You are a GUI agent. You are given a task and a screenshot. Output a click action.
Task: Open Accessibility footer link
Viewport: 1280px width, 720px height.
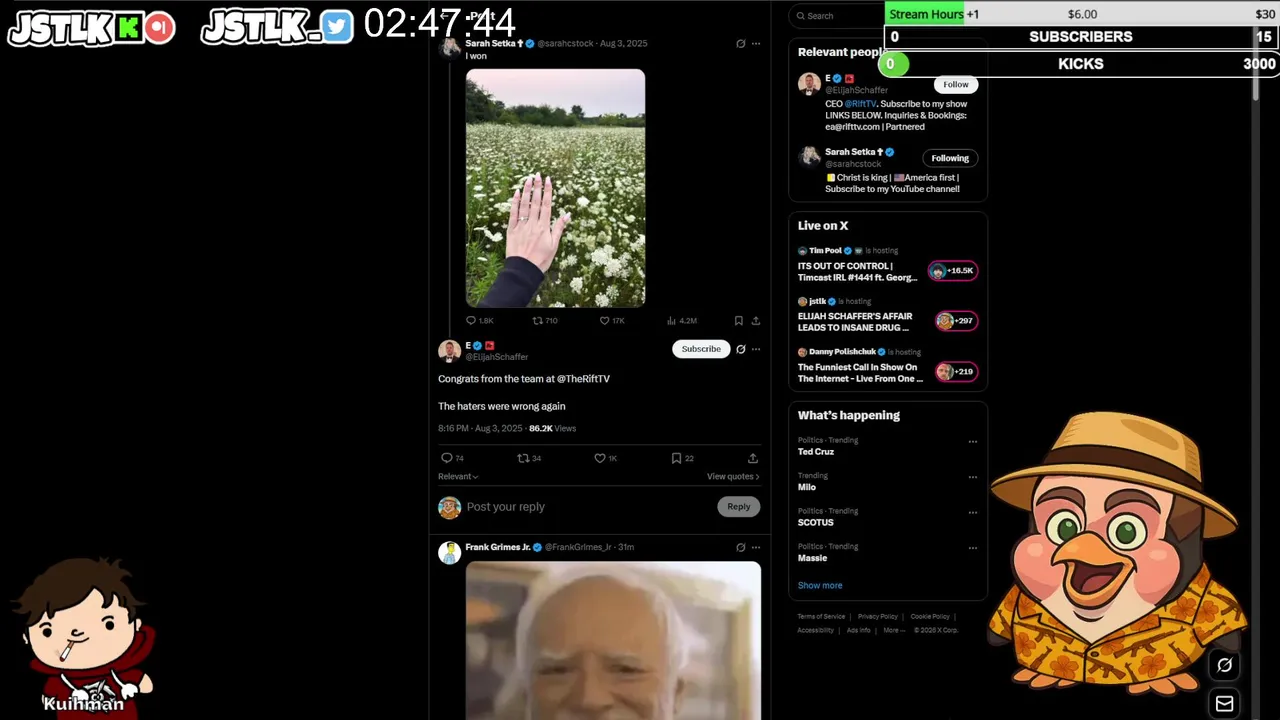(815, 630)
